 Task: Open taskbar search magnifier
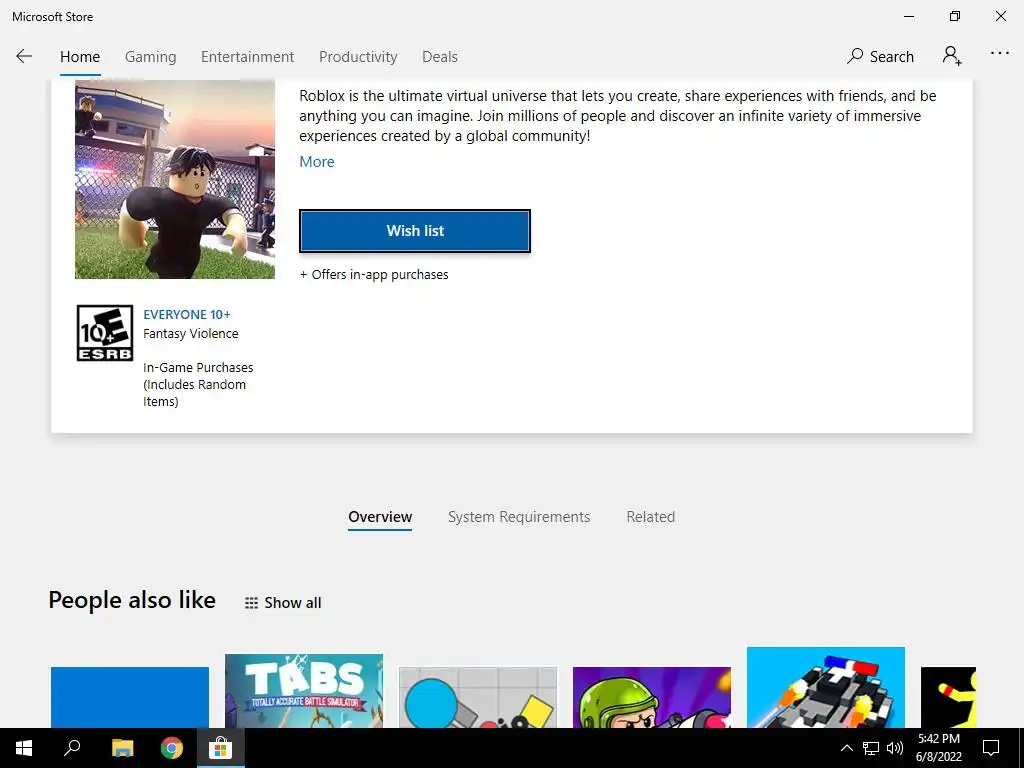72,748
